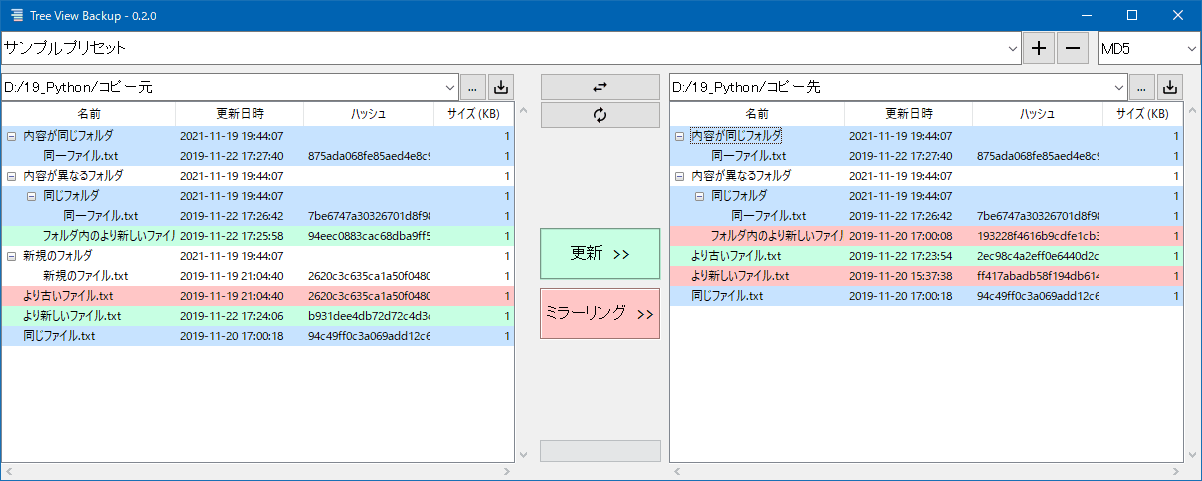Screen dimensions: 1202x481
Task: Click hash b931dee4db72d72c4d3 in the source list
Action: [x=369, y=316]
